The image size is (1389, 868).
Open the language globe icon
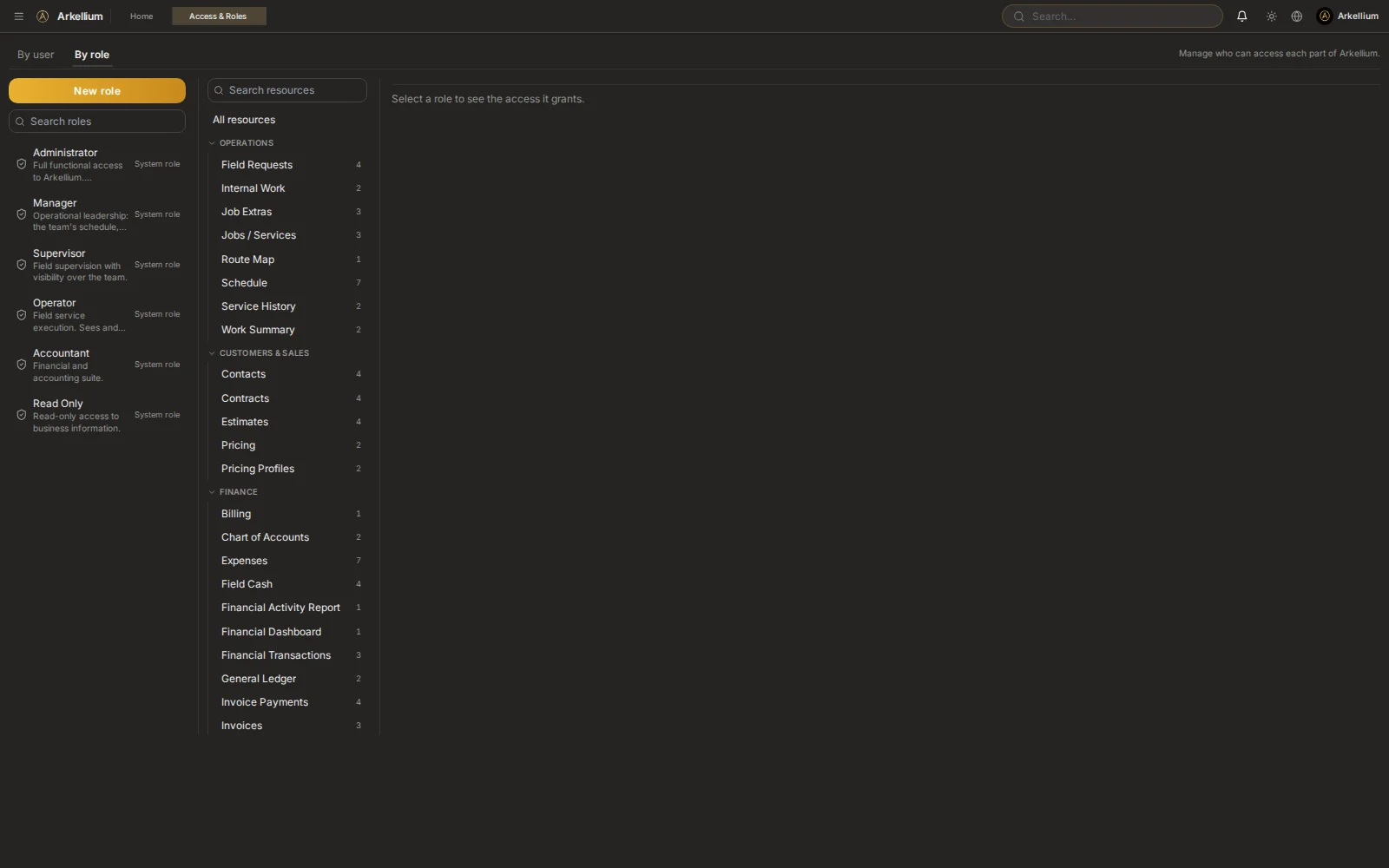tap(1296, 16)
